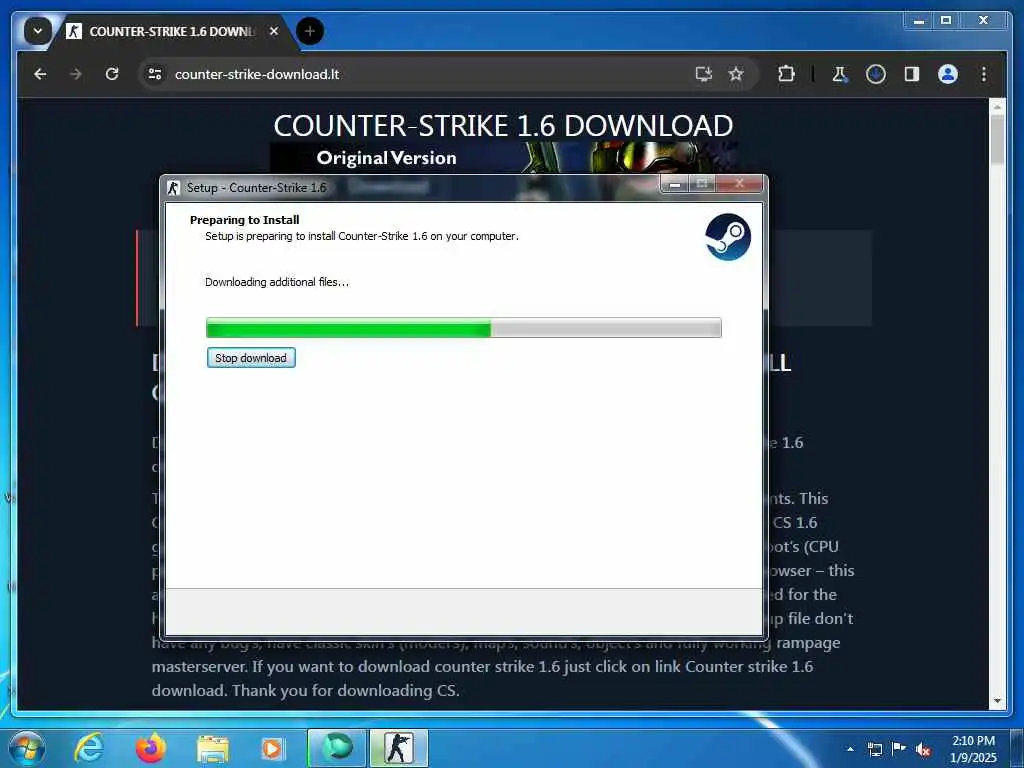The width and height of the screenshot is (1024, 768).
Task: Click the browser forward arrow
Action: (x=76, y=74)
